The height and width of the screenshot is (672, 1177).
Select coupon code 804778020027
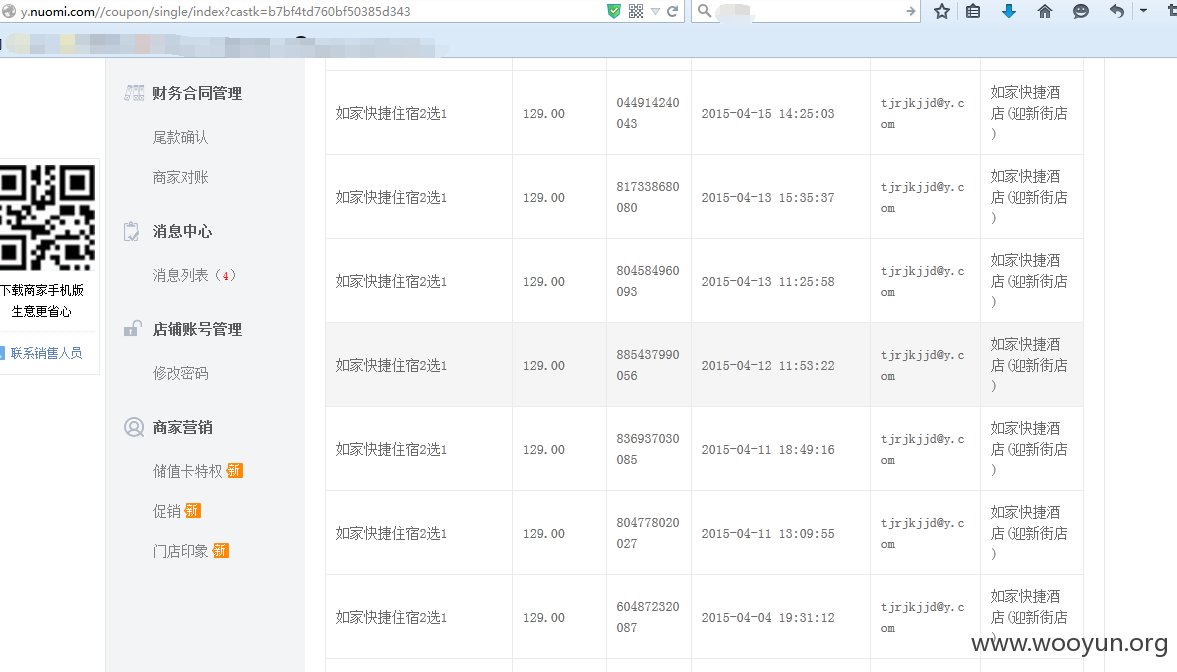[648, 533]
